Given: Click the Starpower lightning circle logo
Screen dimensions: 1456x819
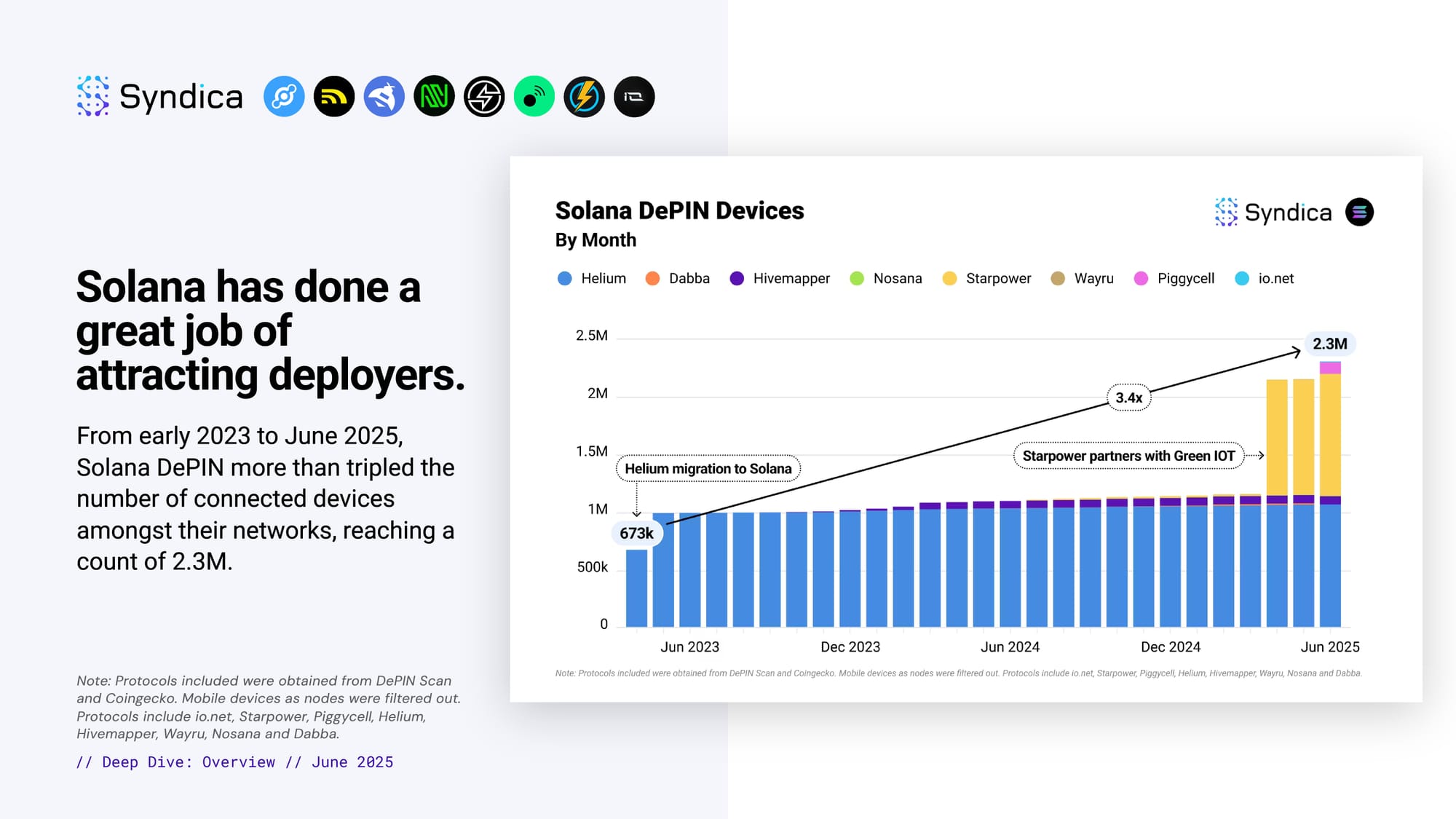Looking at the screenshot, I should point(484,96).
